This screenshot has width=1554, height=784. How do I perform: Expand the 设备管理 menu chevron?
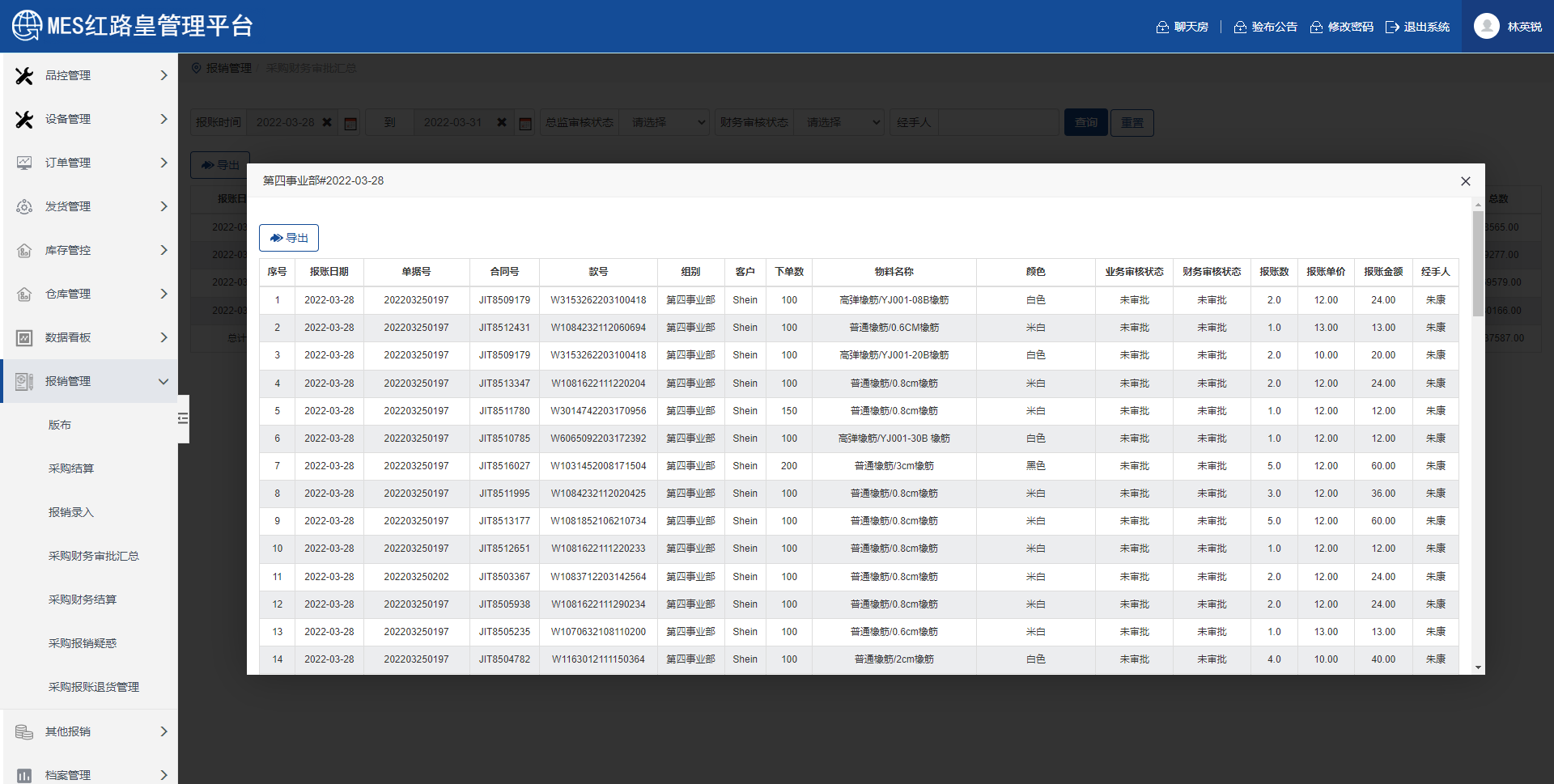tap(163, 119)
